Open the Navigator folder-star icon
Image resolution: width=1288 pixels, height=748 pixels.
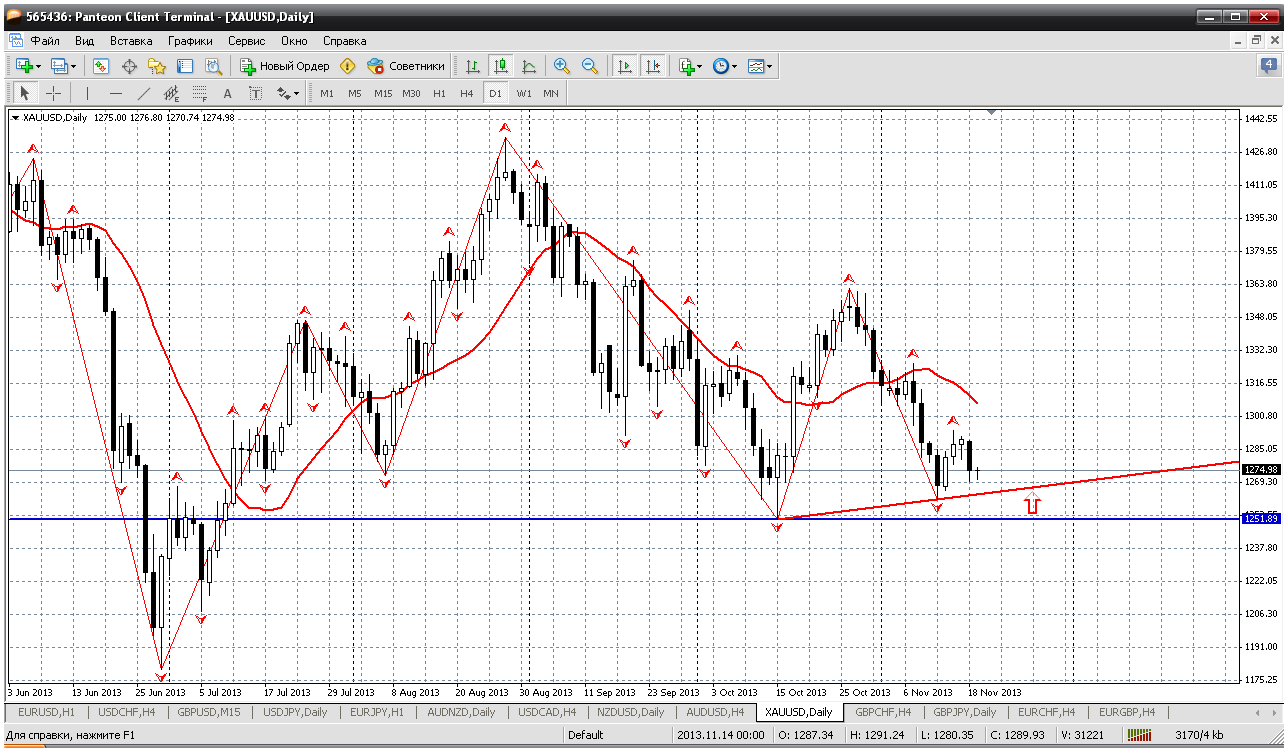[157, 66]
